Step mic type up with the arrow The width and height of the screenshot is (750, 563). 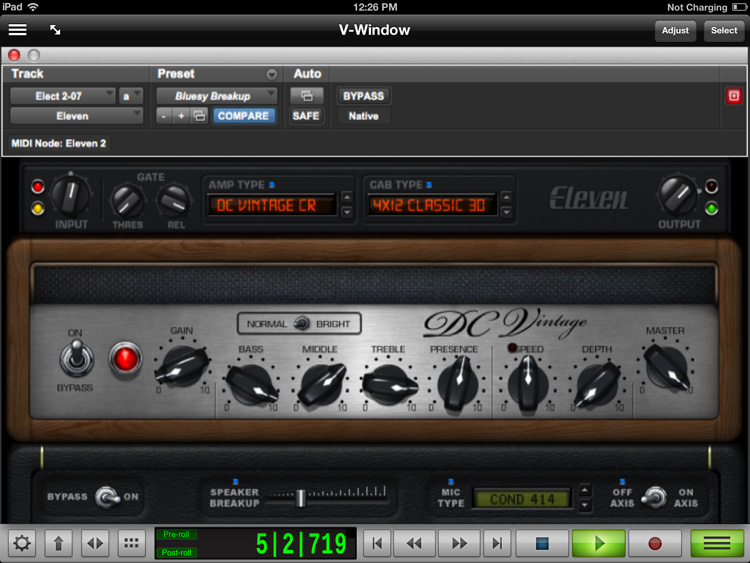click(x=585, y=490)
